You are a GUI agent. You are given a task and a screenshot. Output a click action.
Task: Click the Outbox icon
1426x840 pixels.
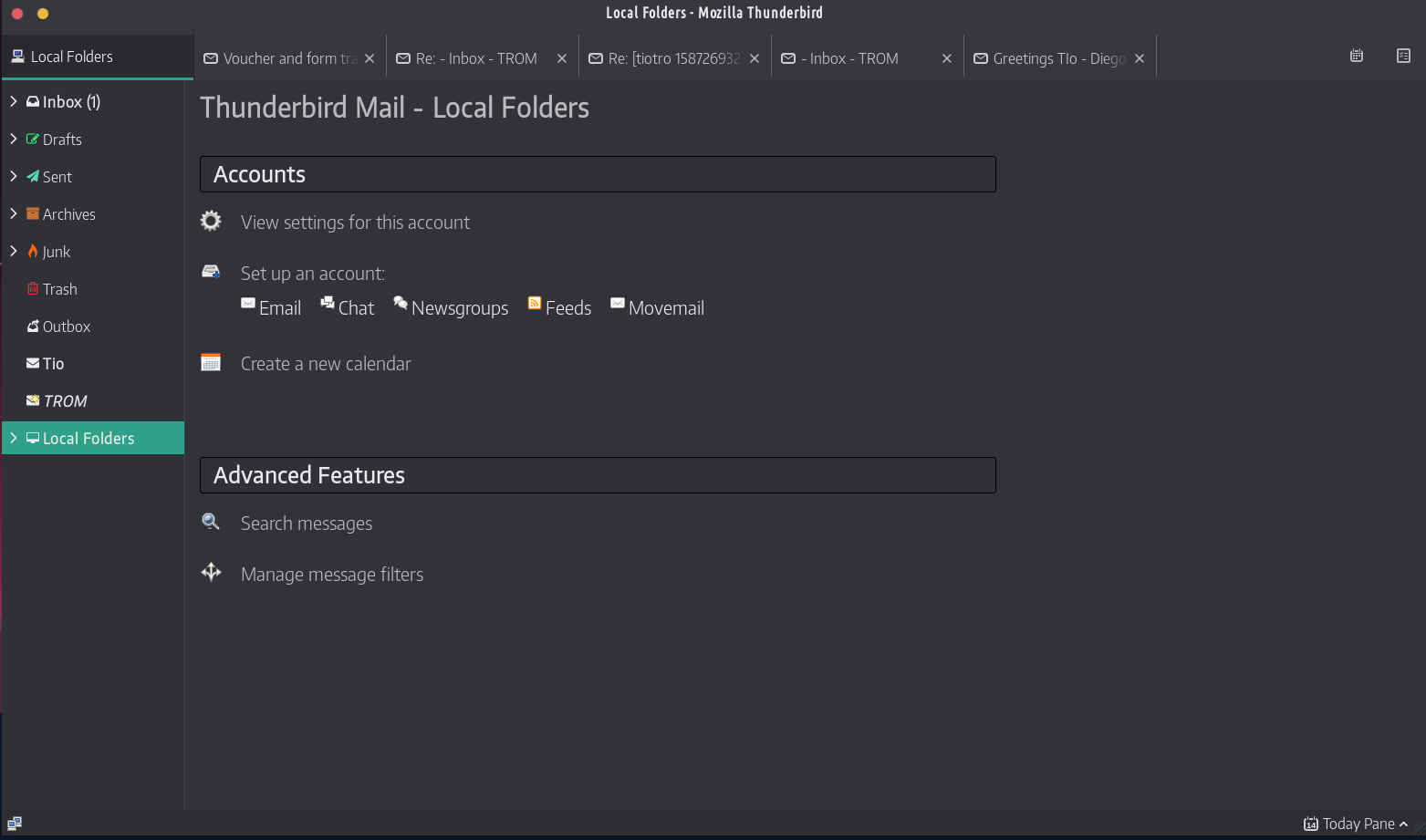(x=33, y=326)
